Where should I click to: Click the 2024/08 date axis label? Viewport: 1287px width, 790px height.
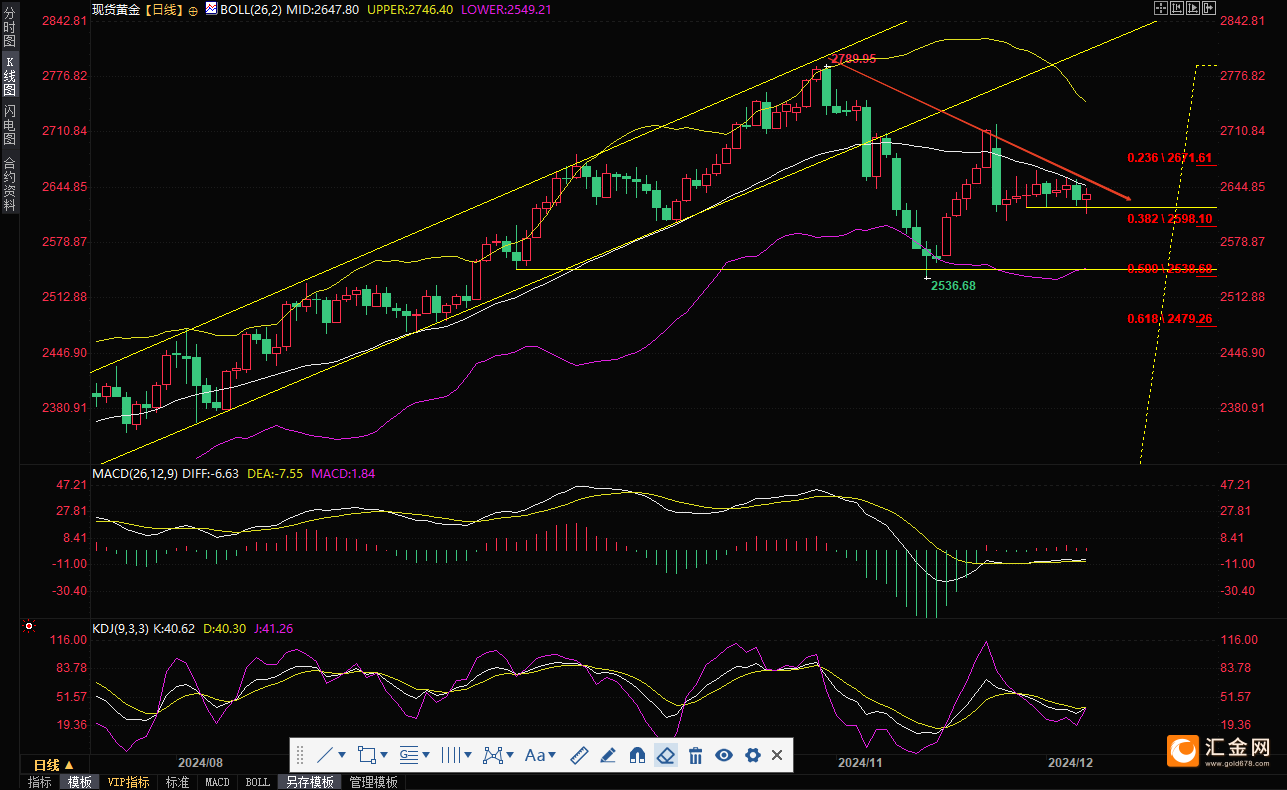tap(200, 762)
